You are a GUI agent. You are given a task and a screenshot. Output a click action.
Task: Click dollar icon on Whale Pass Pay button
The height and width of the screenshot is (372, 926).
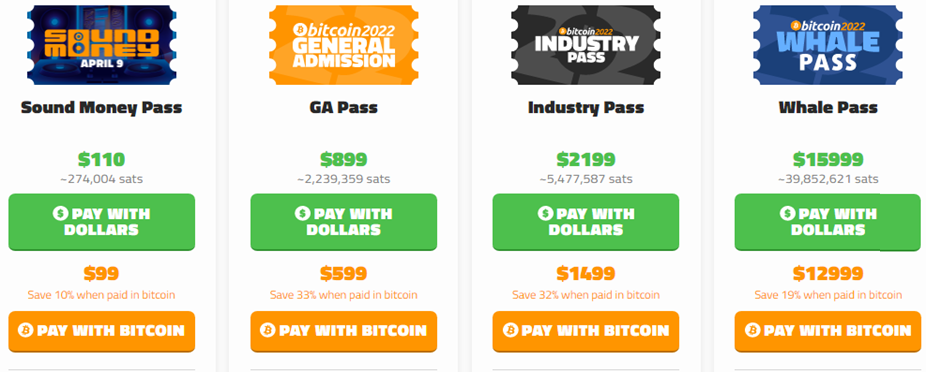click(x=787, y=213)
